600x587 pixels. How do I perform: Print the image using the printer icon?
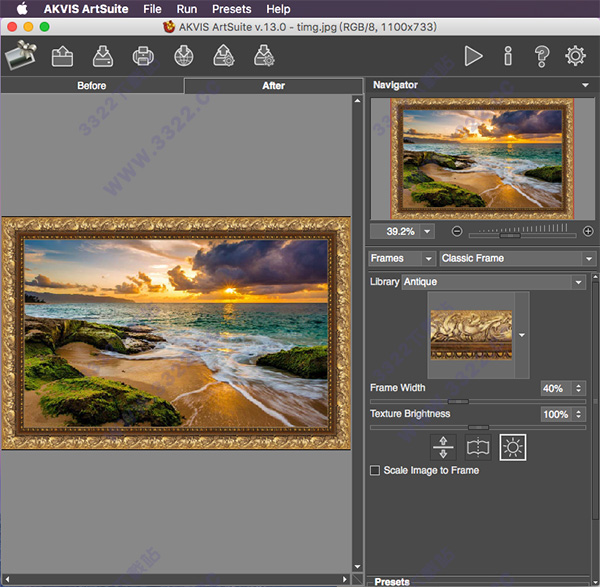143,56
